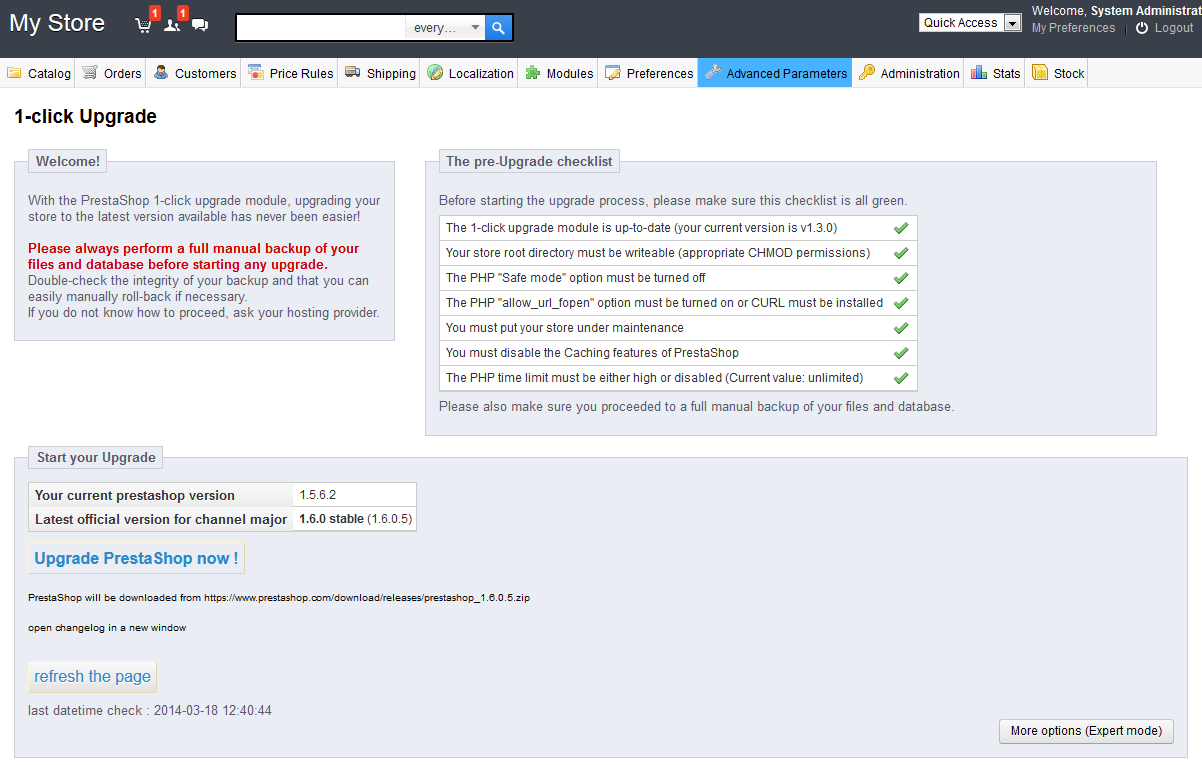
Task: Open changelog in a new window link
Action: pyautogui.click(x=107, y=628)
